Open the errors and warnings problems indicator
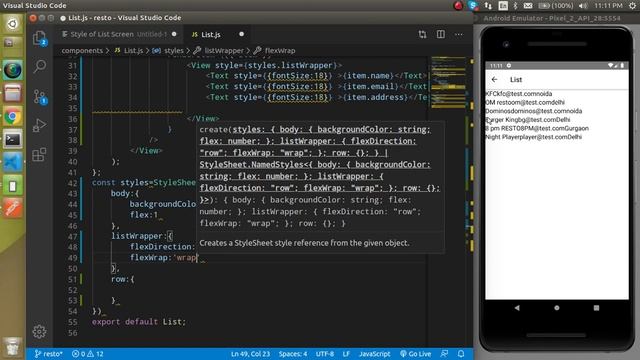640x360 pixels. pyautogui.click(x=87, y=354)
